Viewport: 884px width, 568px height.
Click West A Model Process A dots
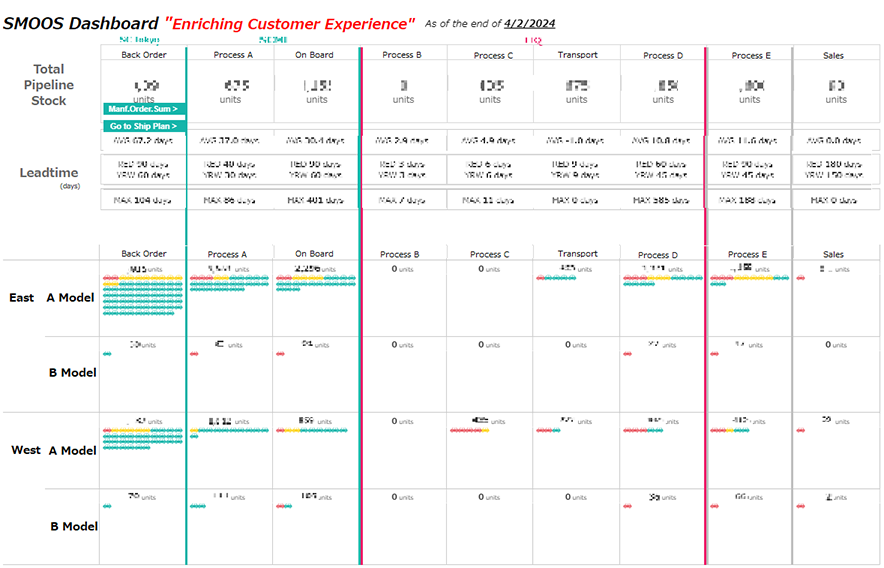pos(230,431)
